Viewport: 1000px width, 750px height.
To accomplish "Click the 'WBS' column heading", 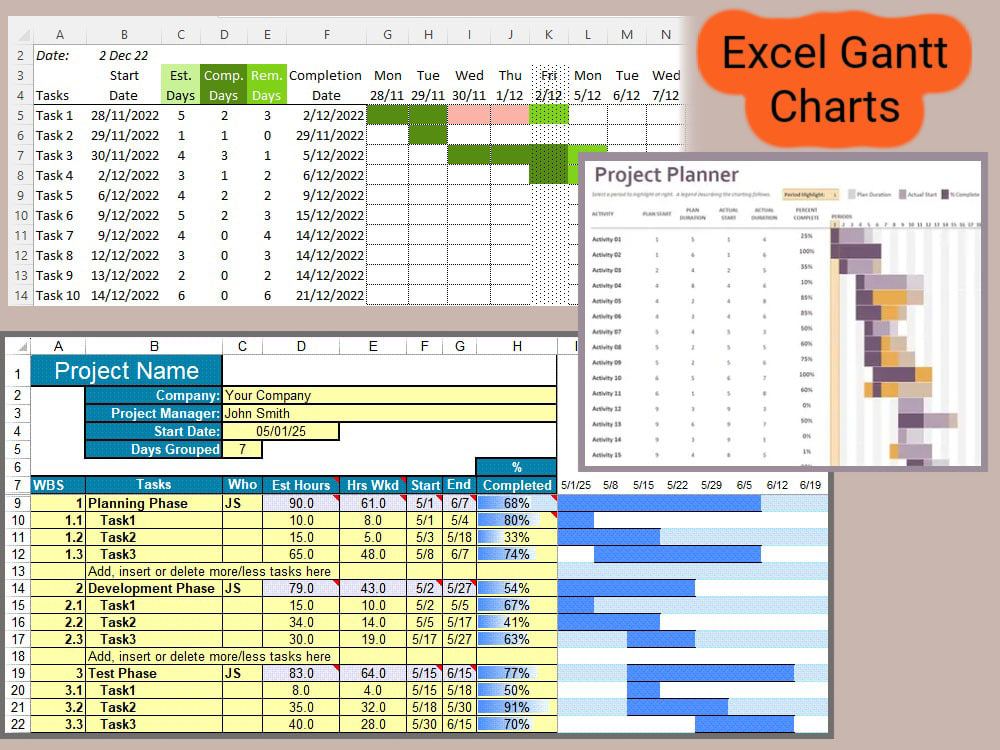I will pos(58,485).
